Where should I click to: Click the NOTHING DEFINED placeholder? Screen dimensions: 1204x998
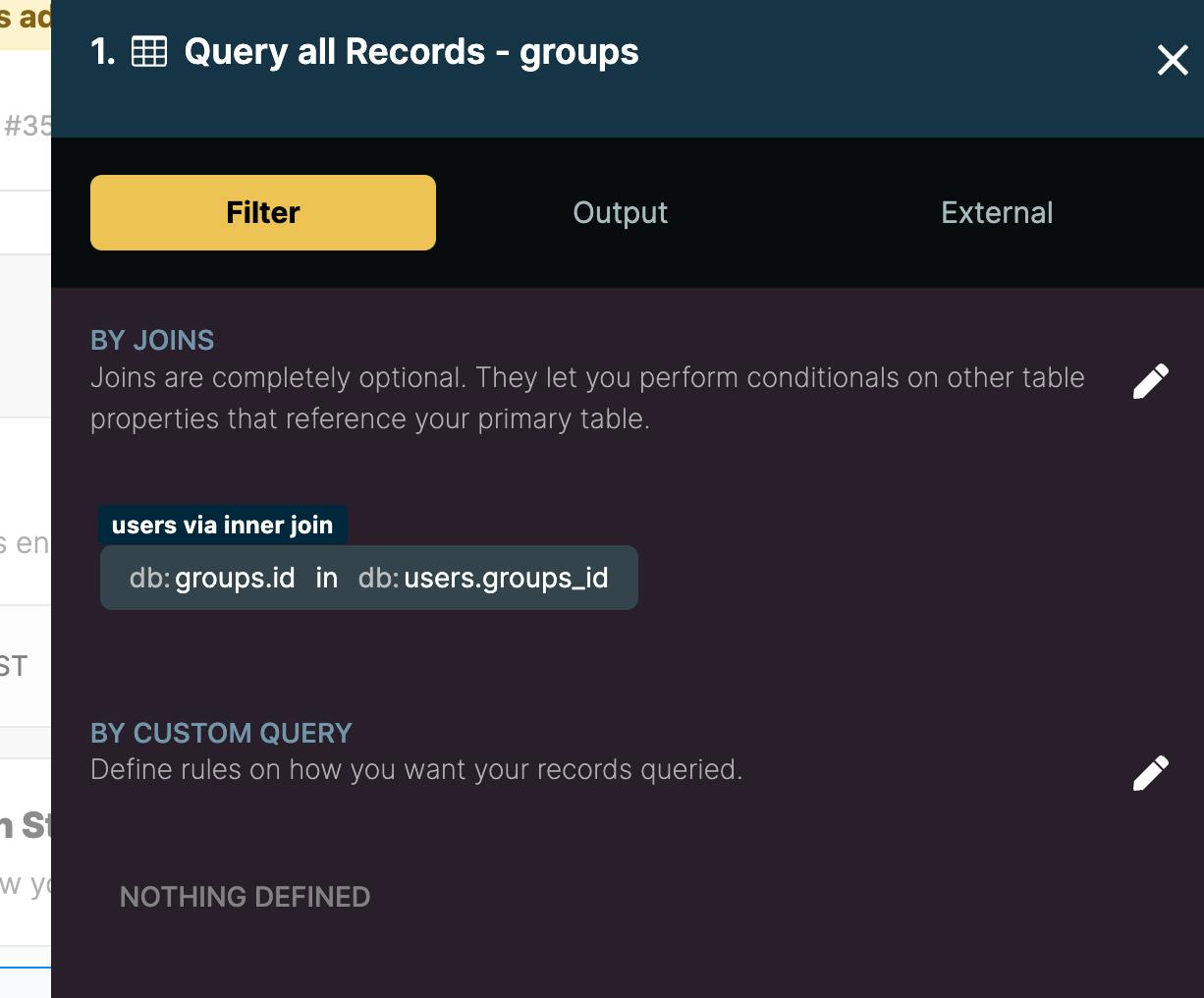point(245,897)
